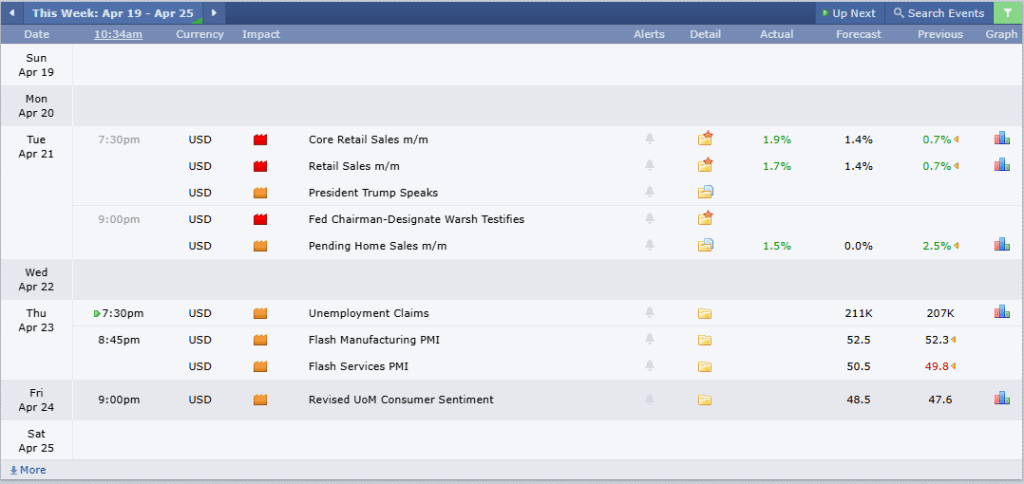Screen dimensions: 1024x484
Task: Click the calendar filter funnel icon
Action: click(x=1007, y=13)
